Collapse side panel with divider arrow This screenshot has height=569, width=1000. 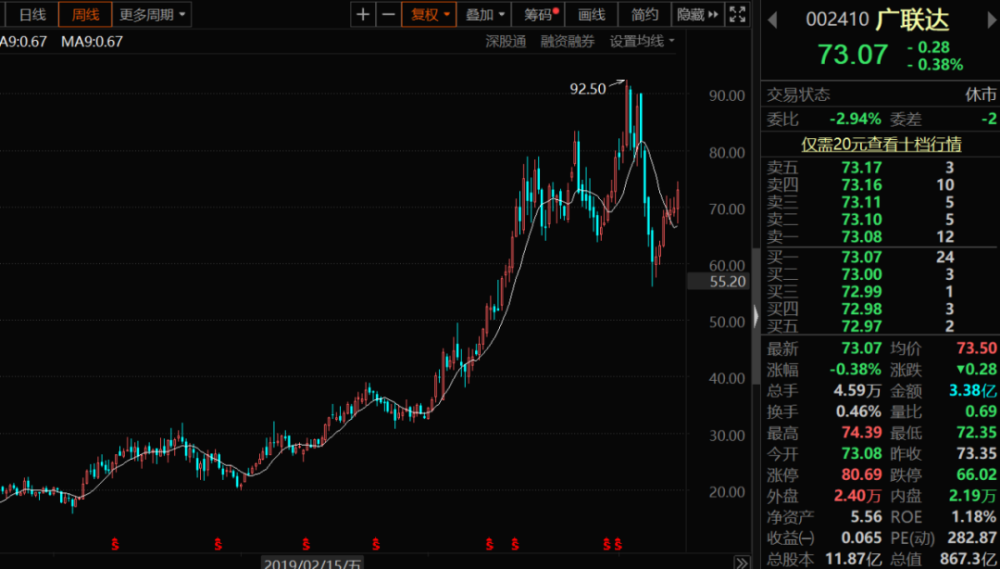756,316
